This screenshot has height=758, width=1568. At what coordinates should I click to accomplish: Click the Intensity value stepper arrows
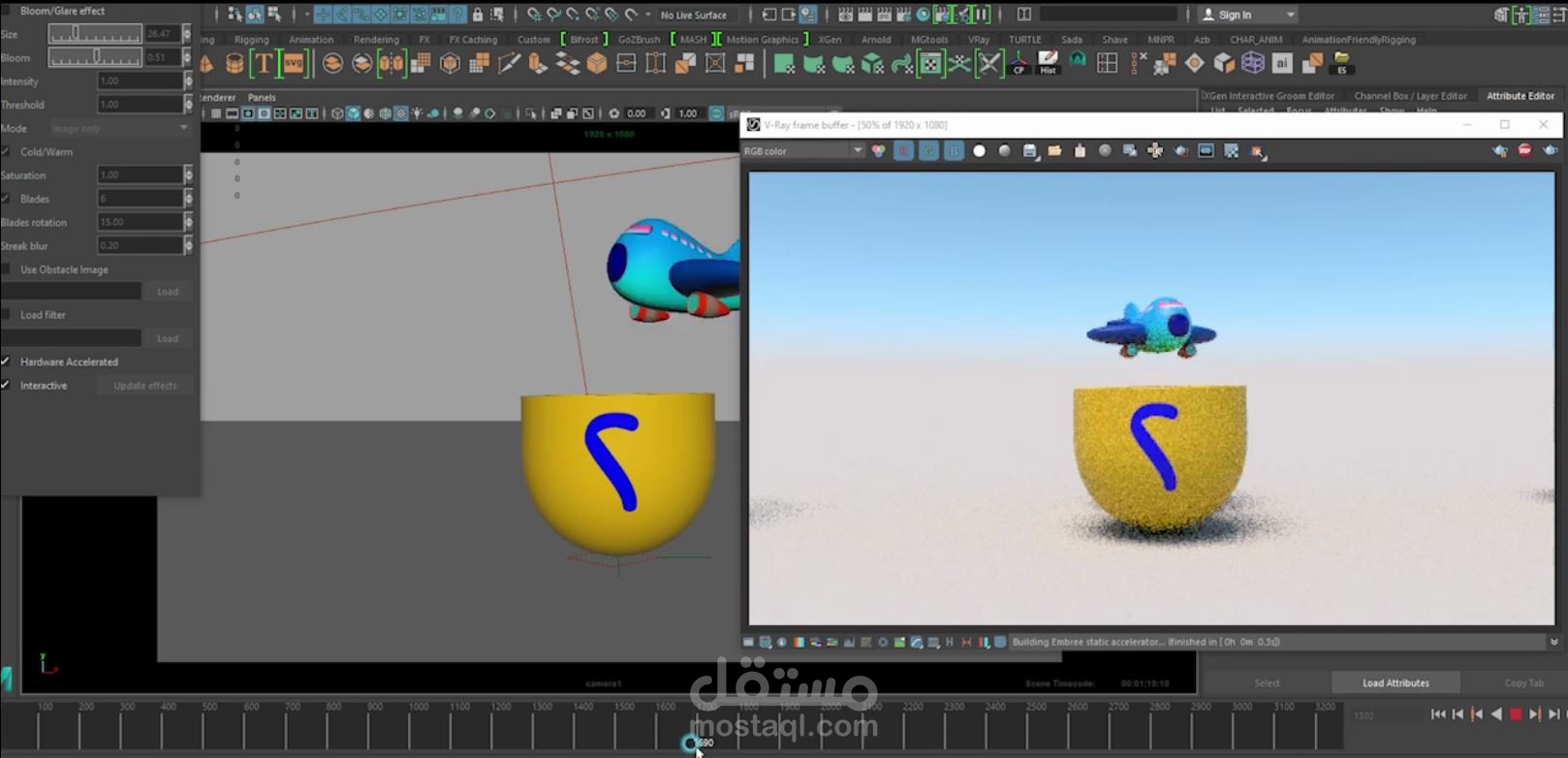click(x=188, y=80)
